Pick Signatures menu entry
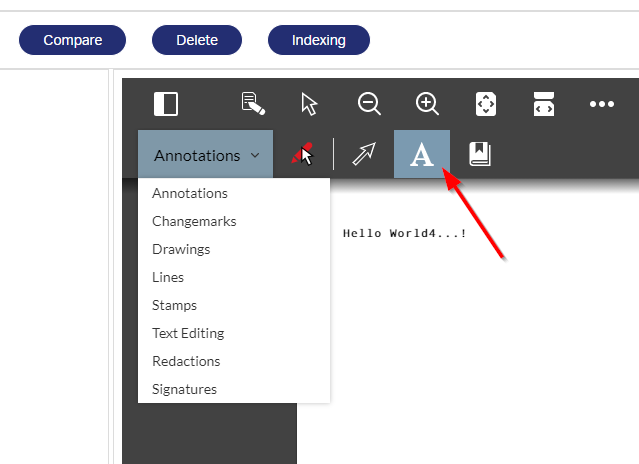 coord(184,389)
